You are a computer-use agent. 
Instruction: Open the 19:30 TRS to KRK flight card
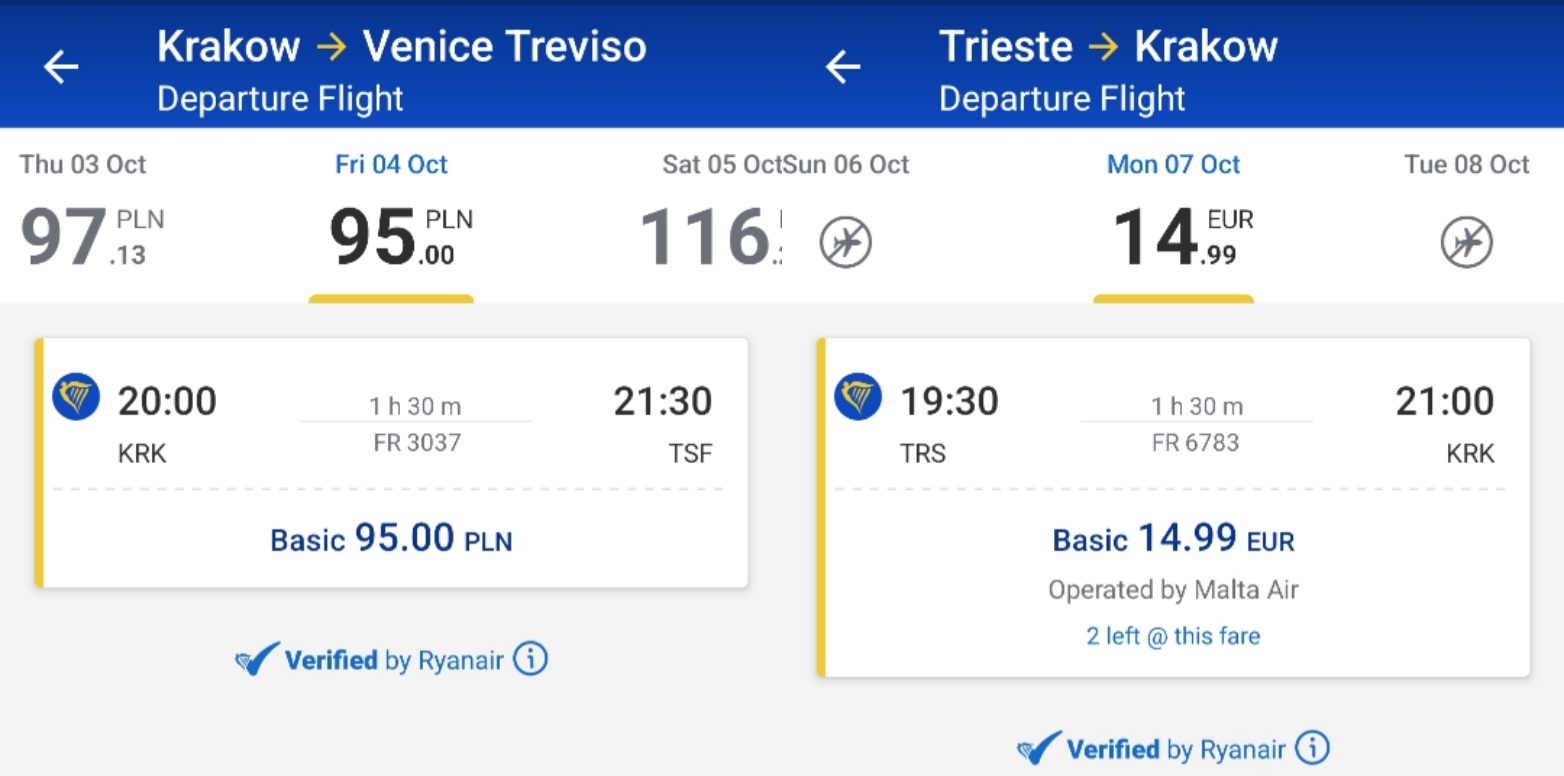(x=1173, y=507)
